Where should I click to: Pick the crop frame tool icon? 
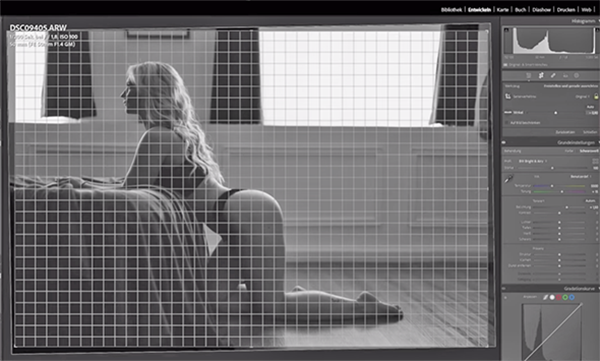(508, 96)
